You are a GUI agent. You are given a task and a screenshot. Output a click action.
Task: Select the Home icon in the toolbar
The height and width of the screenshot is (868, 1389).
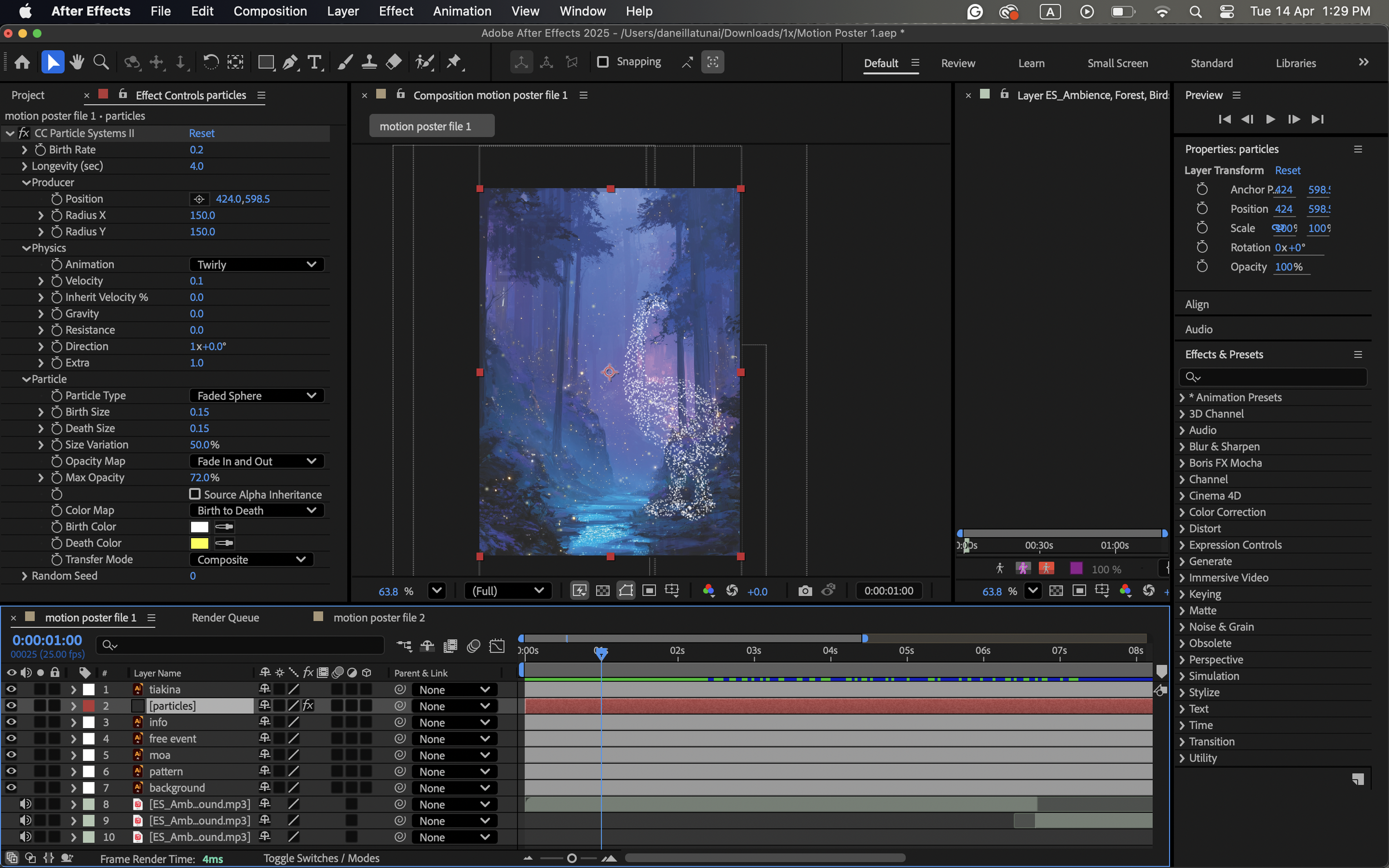(22, 62)
